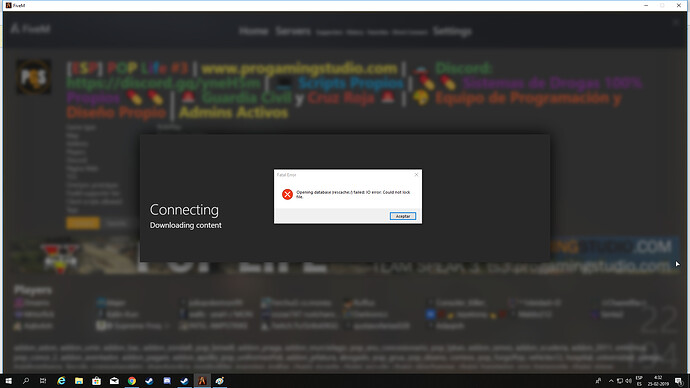The width and height of the screenshot is (690, 388).
Task: Open File Explorer from taskbar
Action: tap(79, 381)
